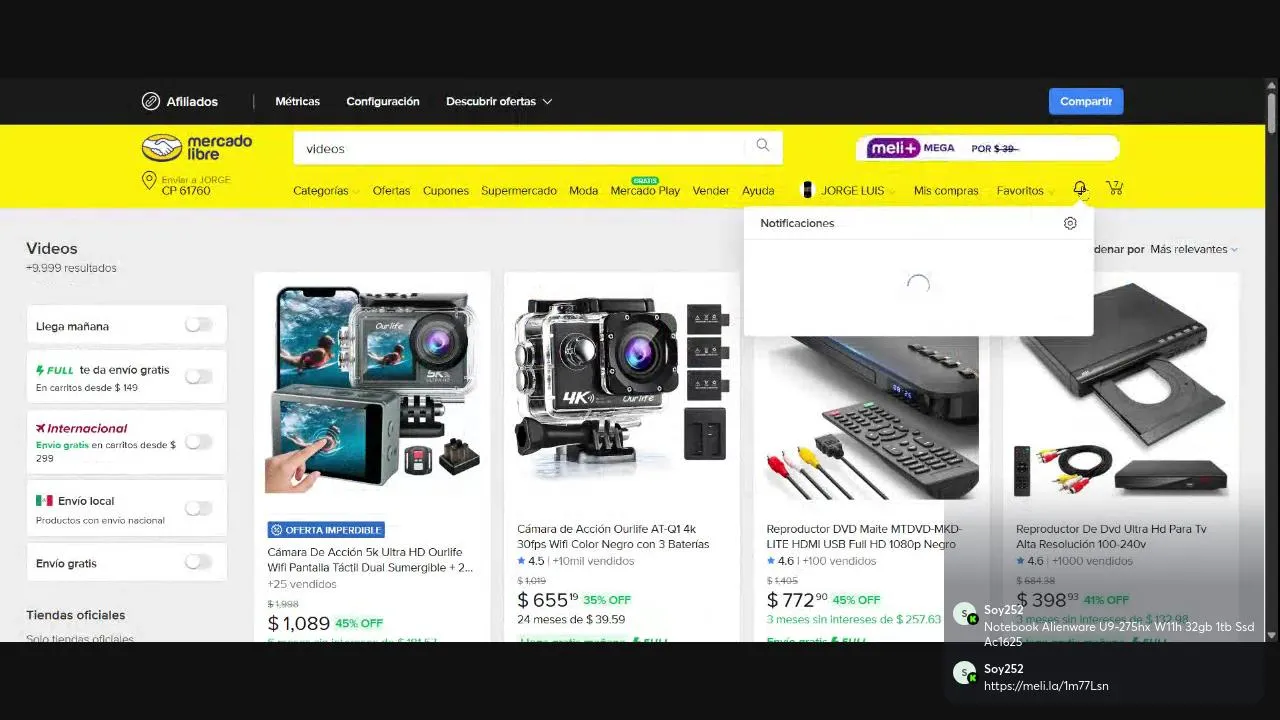1280x720 pixels.
Task: Click the location pin icon
Action: [149, 181]
